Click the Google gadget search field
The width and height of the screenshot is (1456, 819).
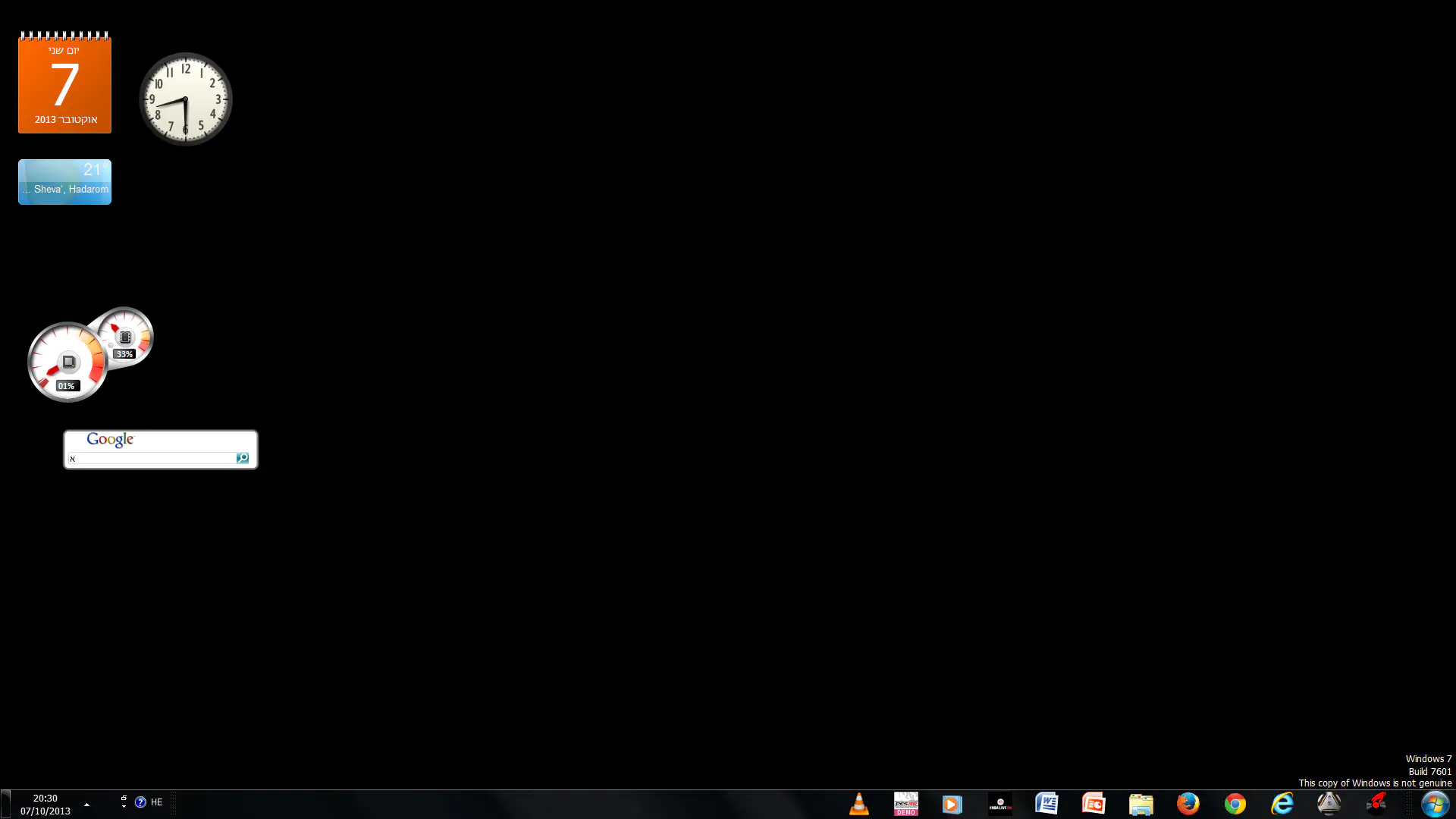152,458
